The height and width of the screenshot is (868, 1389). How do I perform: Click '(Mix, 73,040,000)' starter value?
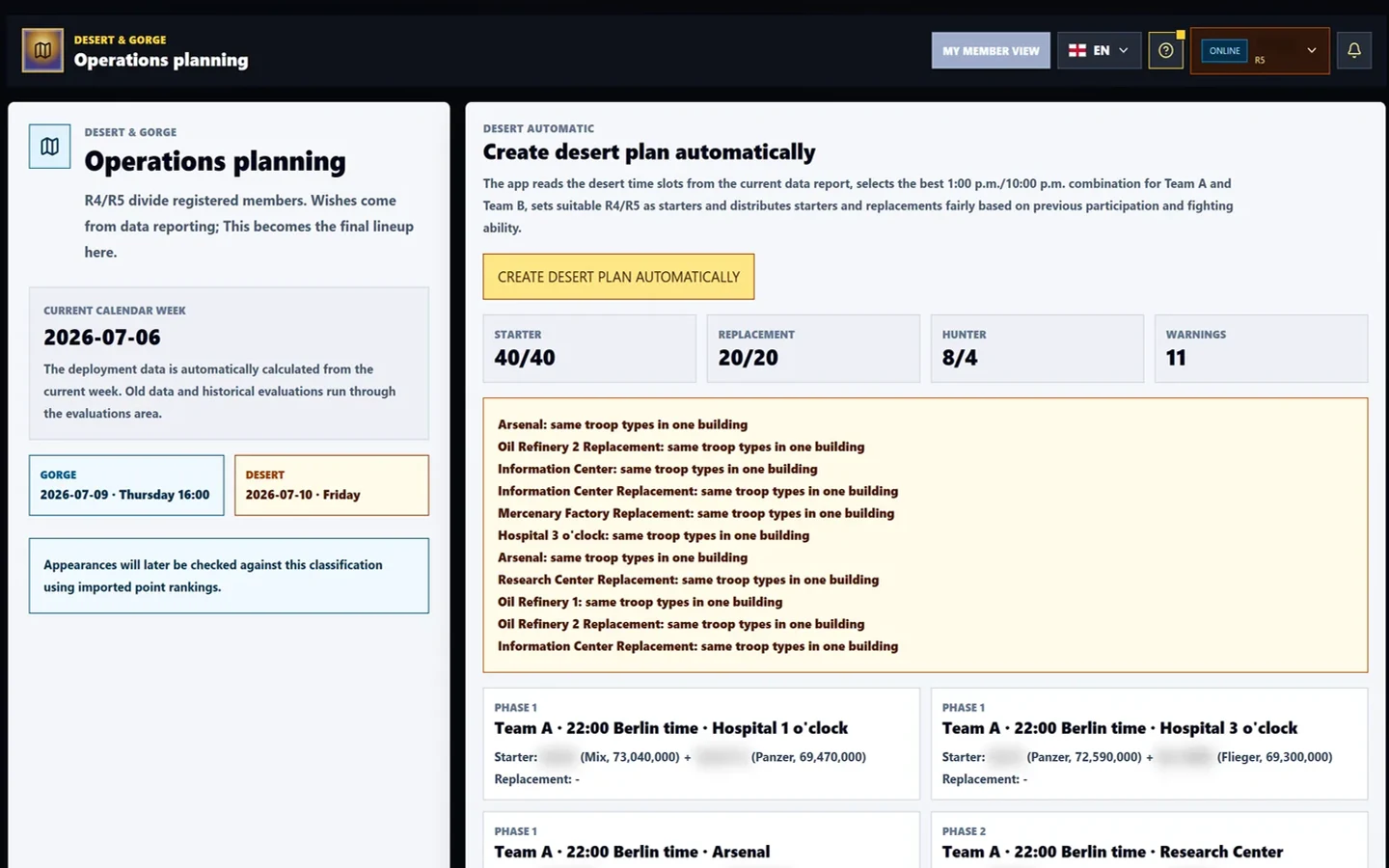[630, 757]
